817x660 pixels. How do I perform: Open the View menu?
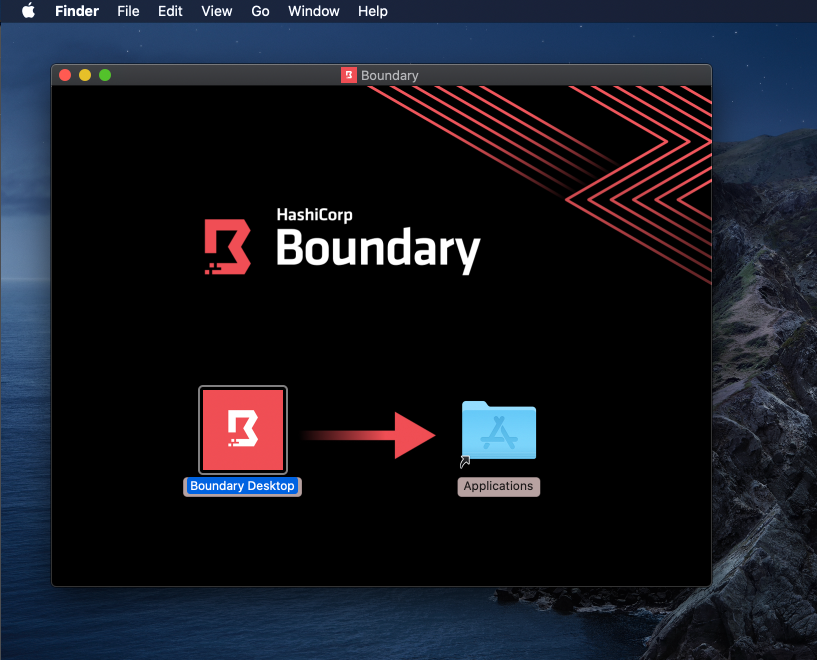tap(217, 11)
